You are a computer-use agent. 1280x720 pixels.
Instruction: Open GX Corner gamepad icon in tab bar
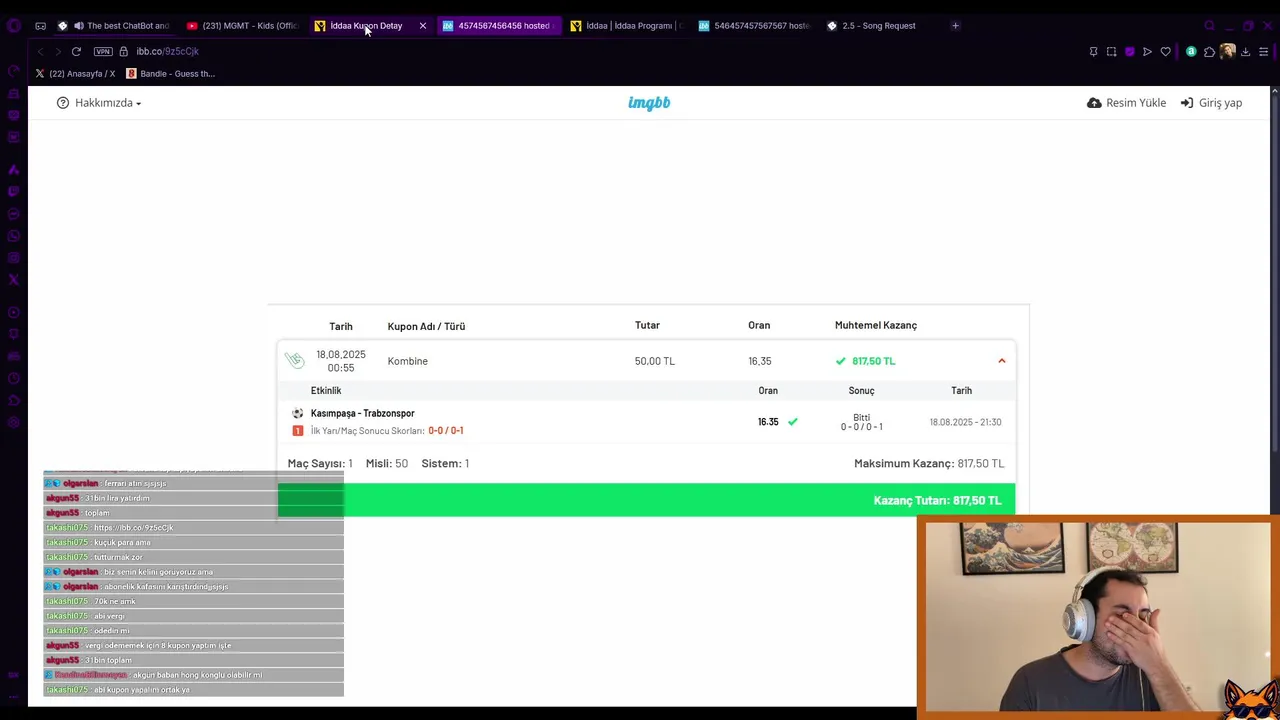(40, 26)
